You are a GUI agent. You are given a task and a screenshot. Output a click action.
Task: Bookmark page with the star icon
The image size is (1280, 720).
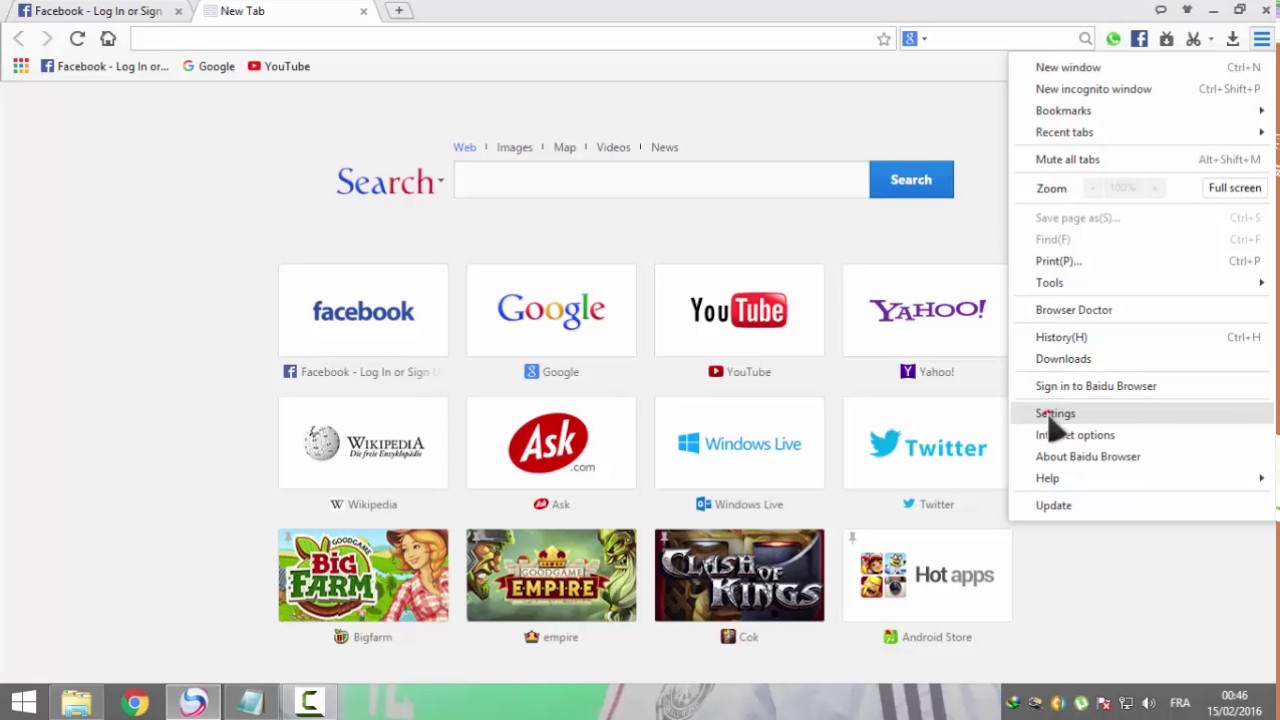coord(884,39)
